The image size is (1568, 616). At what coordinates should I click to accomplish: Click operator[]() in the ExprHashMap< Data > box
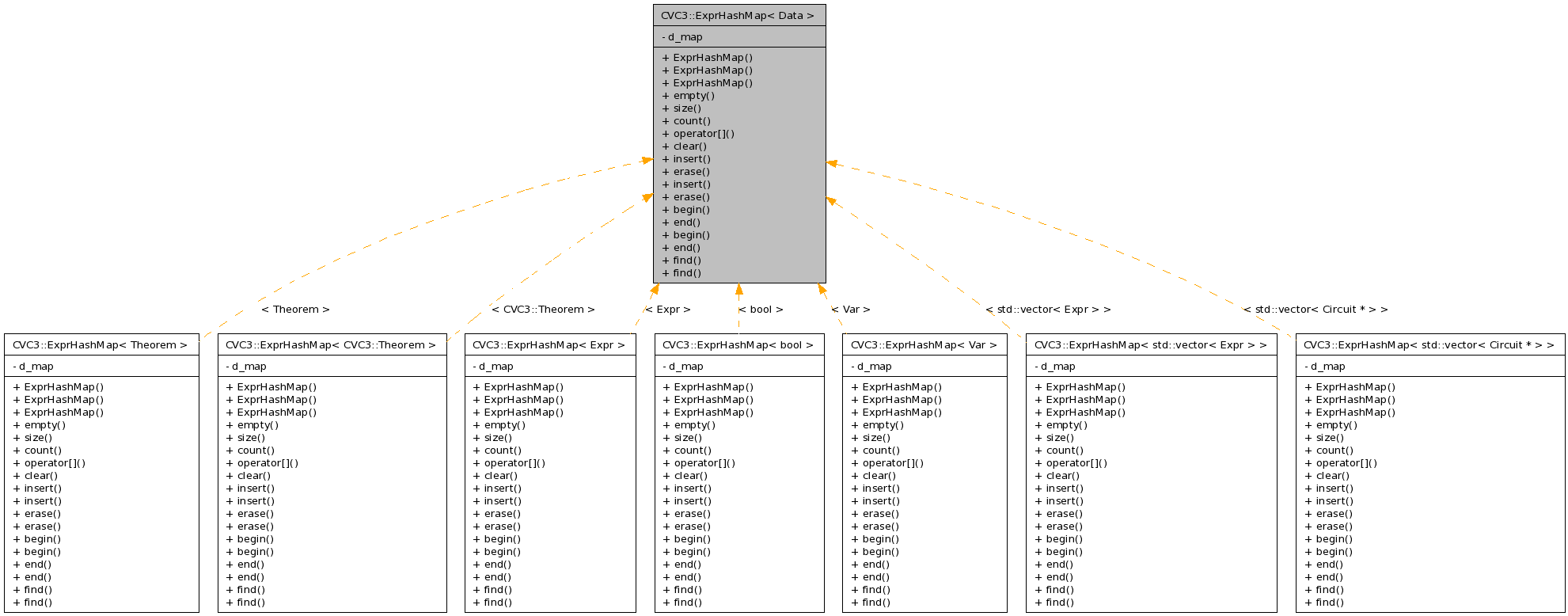coord(704,134)
